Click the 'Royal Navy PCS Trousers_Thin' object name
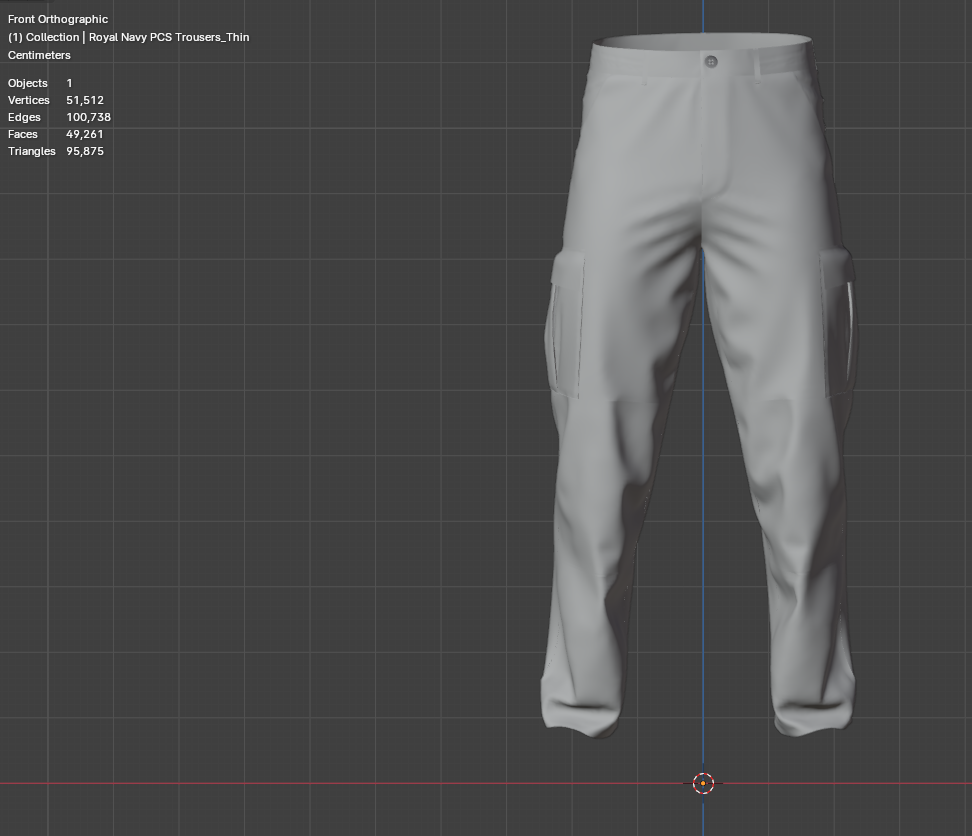972x836 pixels. pos(169,37)
